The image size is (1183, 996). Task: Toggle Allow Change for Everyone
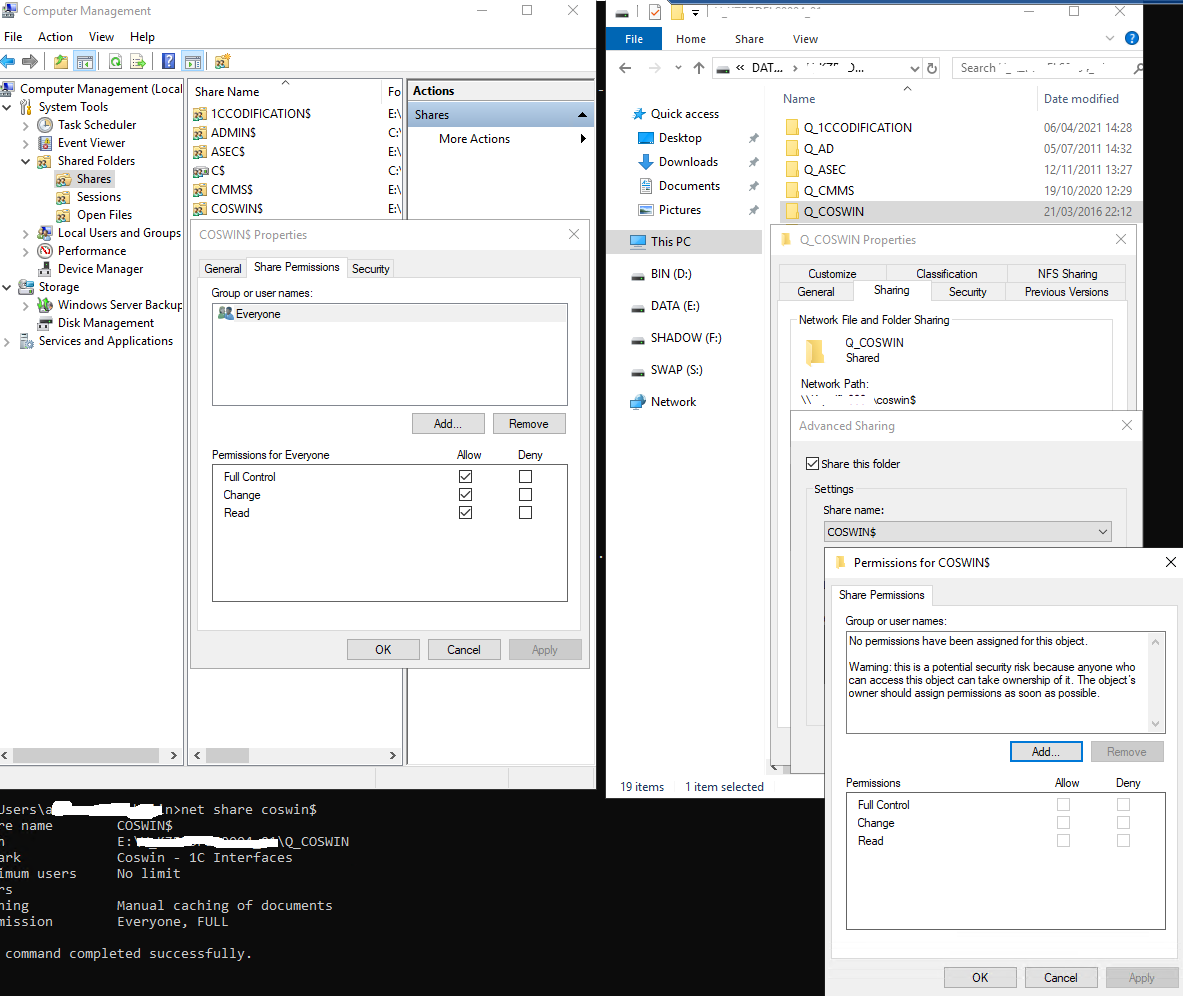466,495
